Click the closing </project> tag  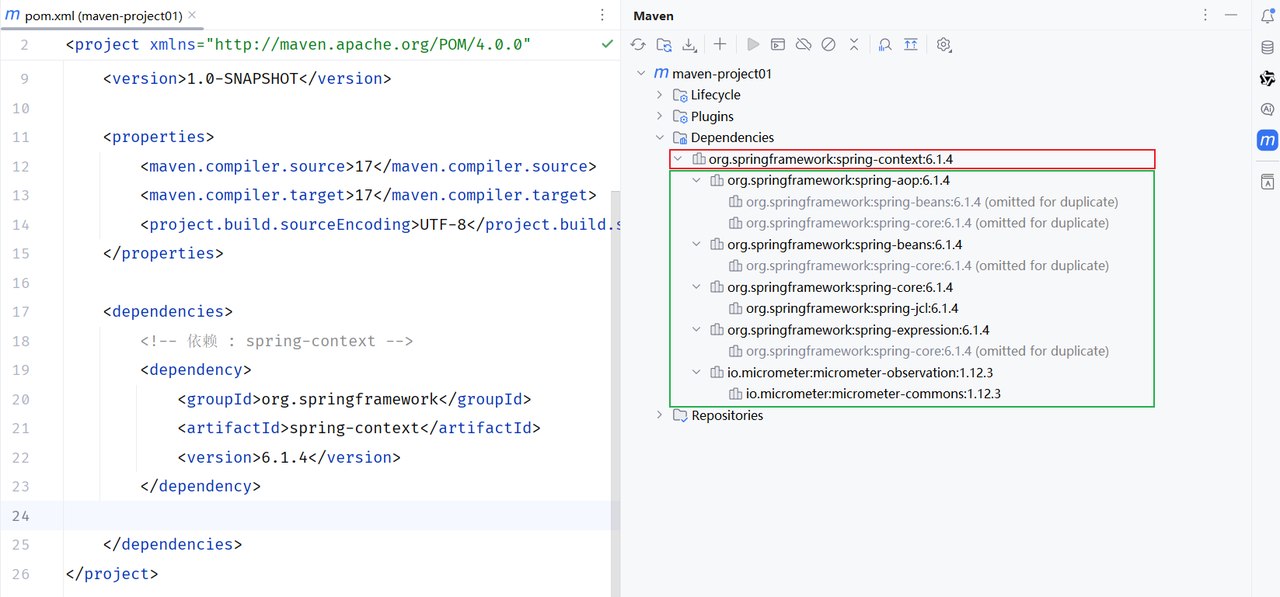coord(112,574)
